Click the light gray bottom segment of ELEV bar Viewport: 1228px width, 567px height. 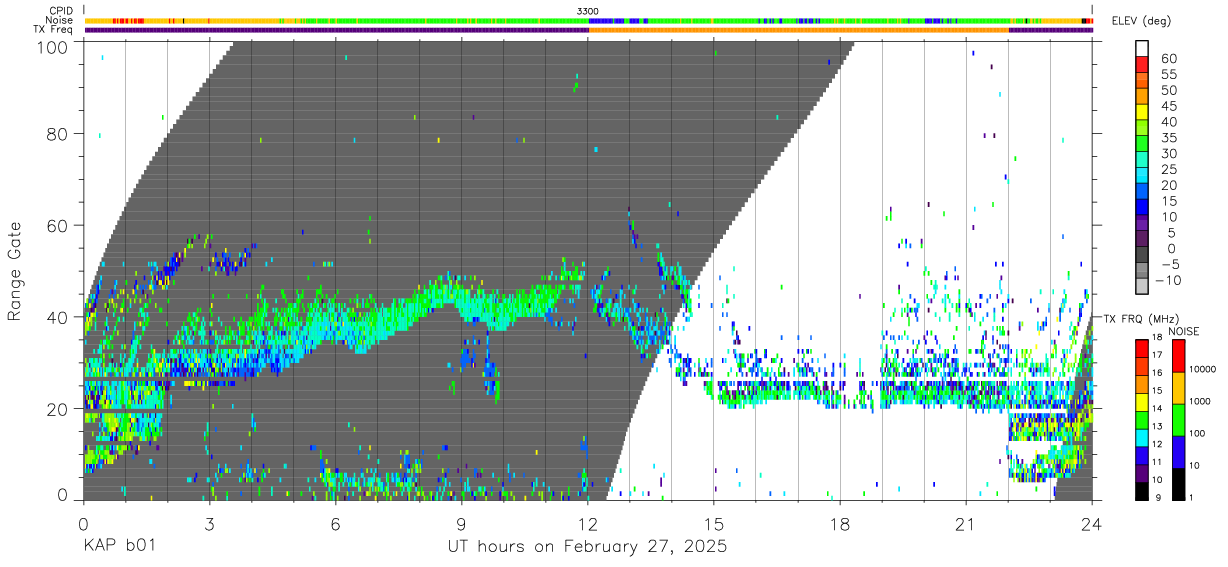1142,288
